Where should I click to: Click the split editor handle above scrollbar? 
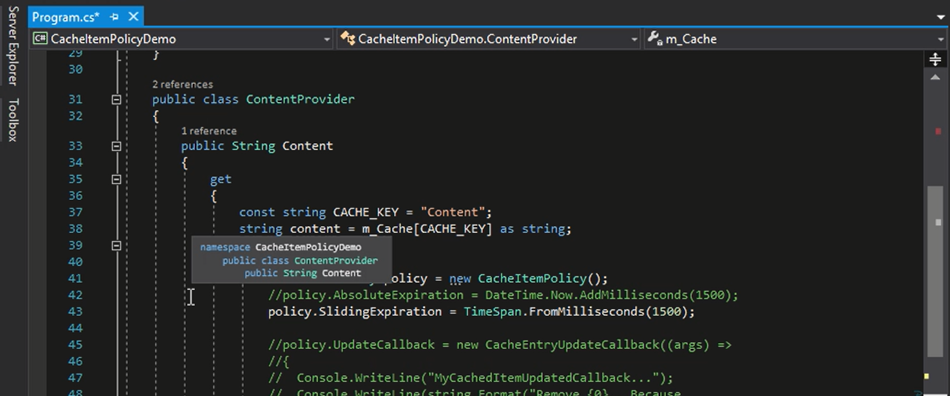[x=935, y=59]
